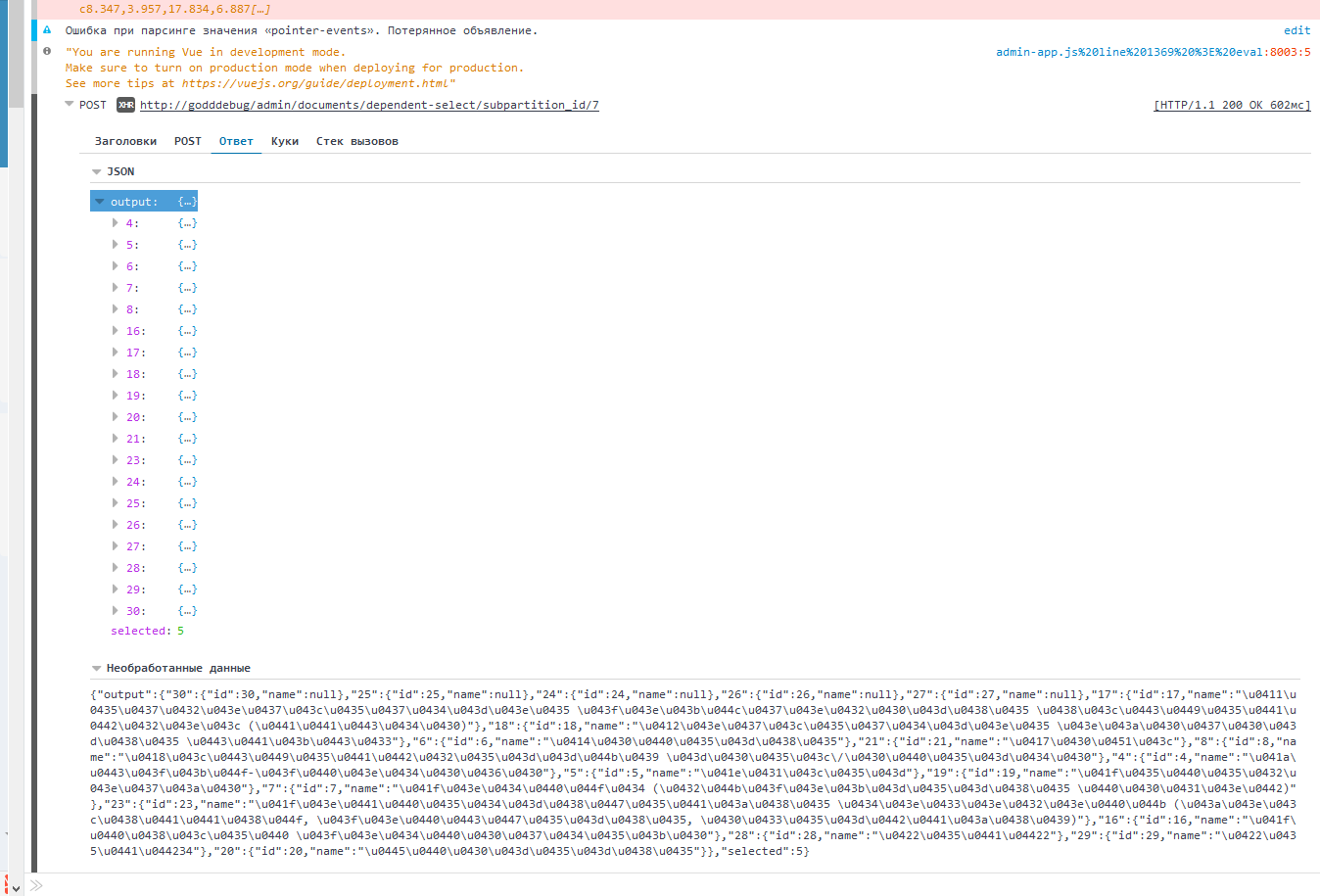
Task: Expand the JSON node 23
Action: pyautogui.click(x=116, y=460)
